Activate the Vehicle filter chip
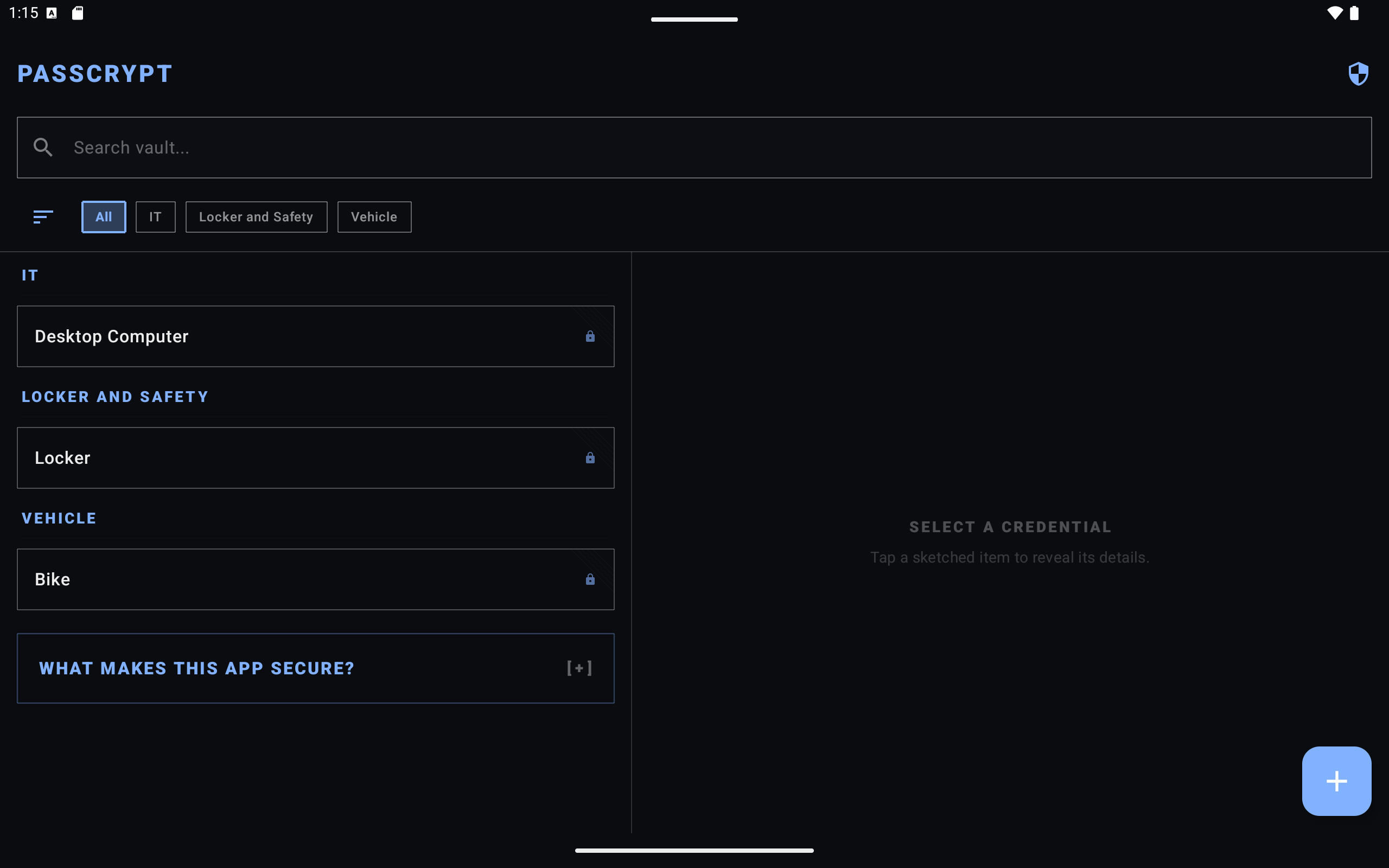 (374, 216)
